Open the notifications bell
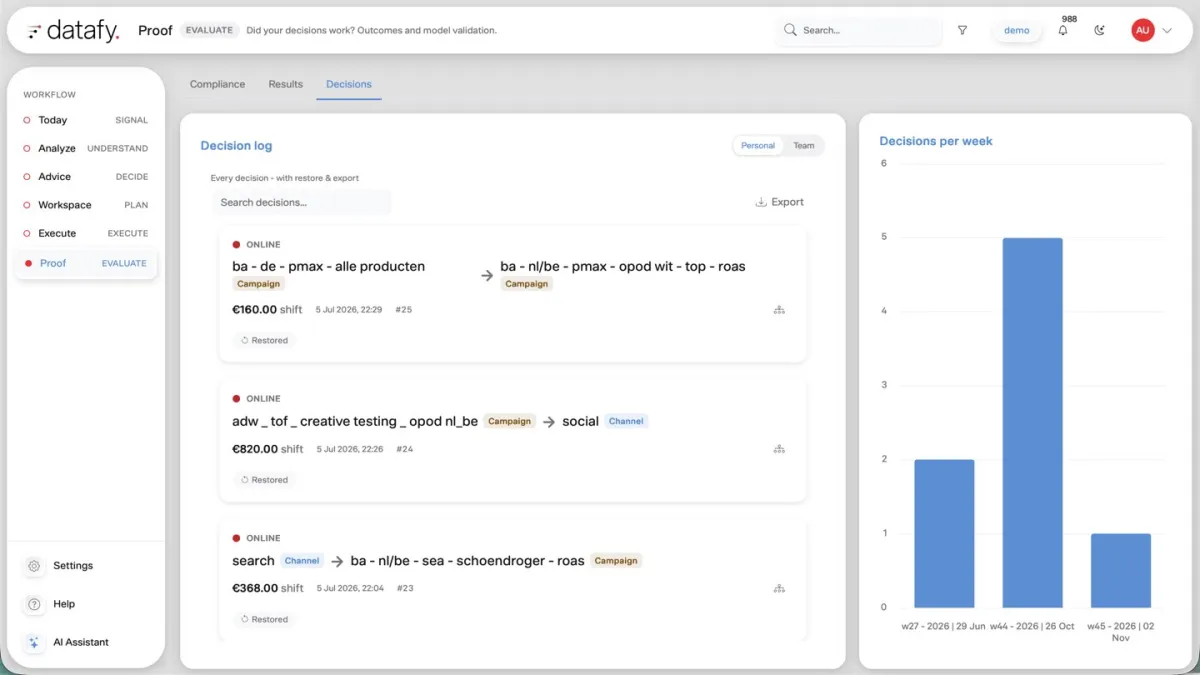Image resolution: width=1200 pixels, height=675 pixels. pyautogui.click(x=1063, y=30)
